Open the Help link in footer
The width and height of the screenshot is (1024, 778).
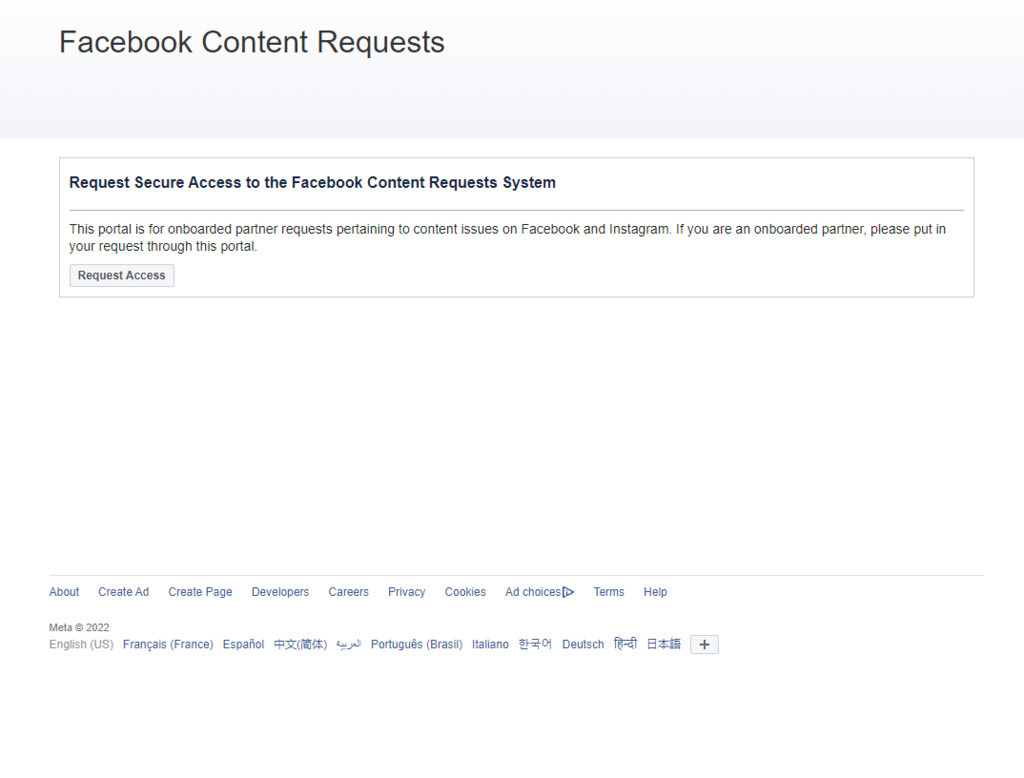pyautogui.click(x=655, y=592)
